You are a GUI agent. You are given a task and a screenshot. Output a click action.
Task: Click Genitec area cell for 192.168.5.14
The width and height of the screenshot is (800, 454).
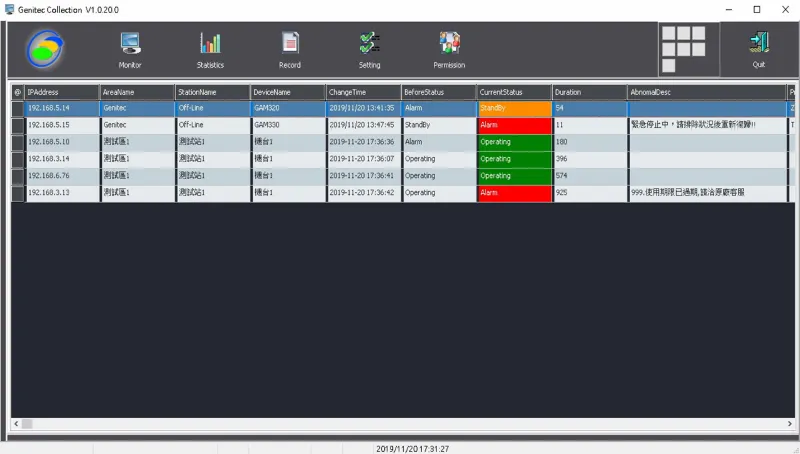coord(137,108)
